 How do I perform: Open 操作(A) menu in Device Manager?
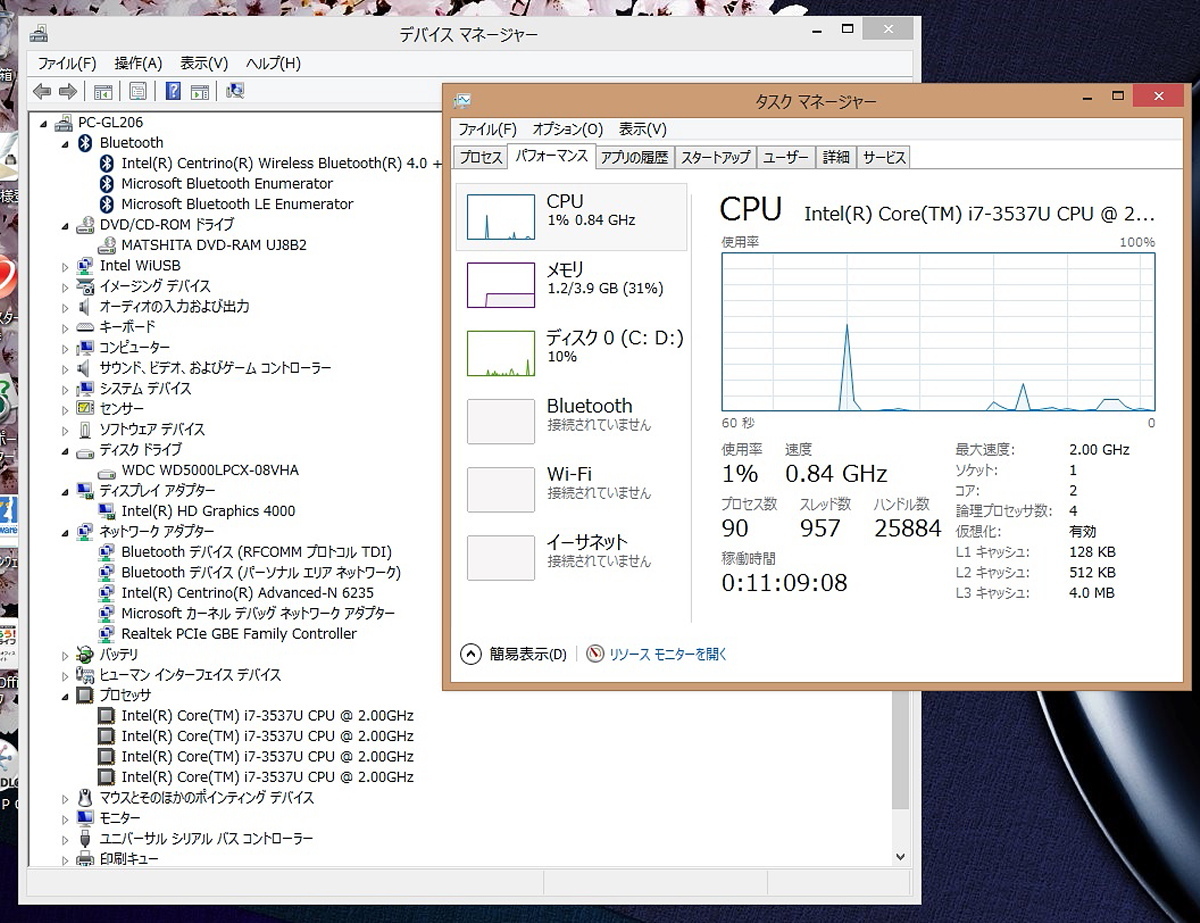[x=138, y=63]
